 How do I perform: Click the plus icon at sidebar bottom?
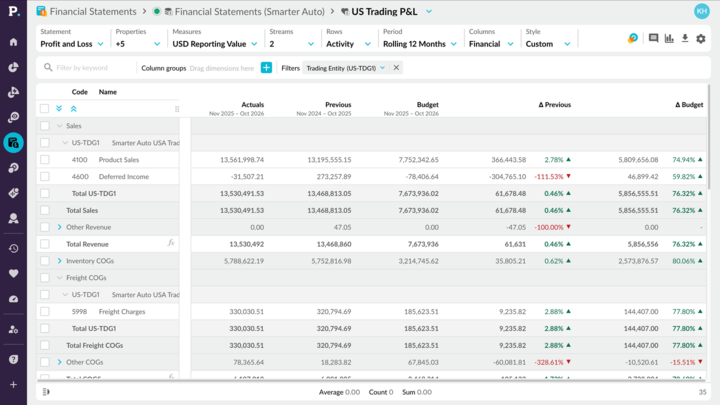pyautogui.click(x=13, y=385)
